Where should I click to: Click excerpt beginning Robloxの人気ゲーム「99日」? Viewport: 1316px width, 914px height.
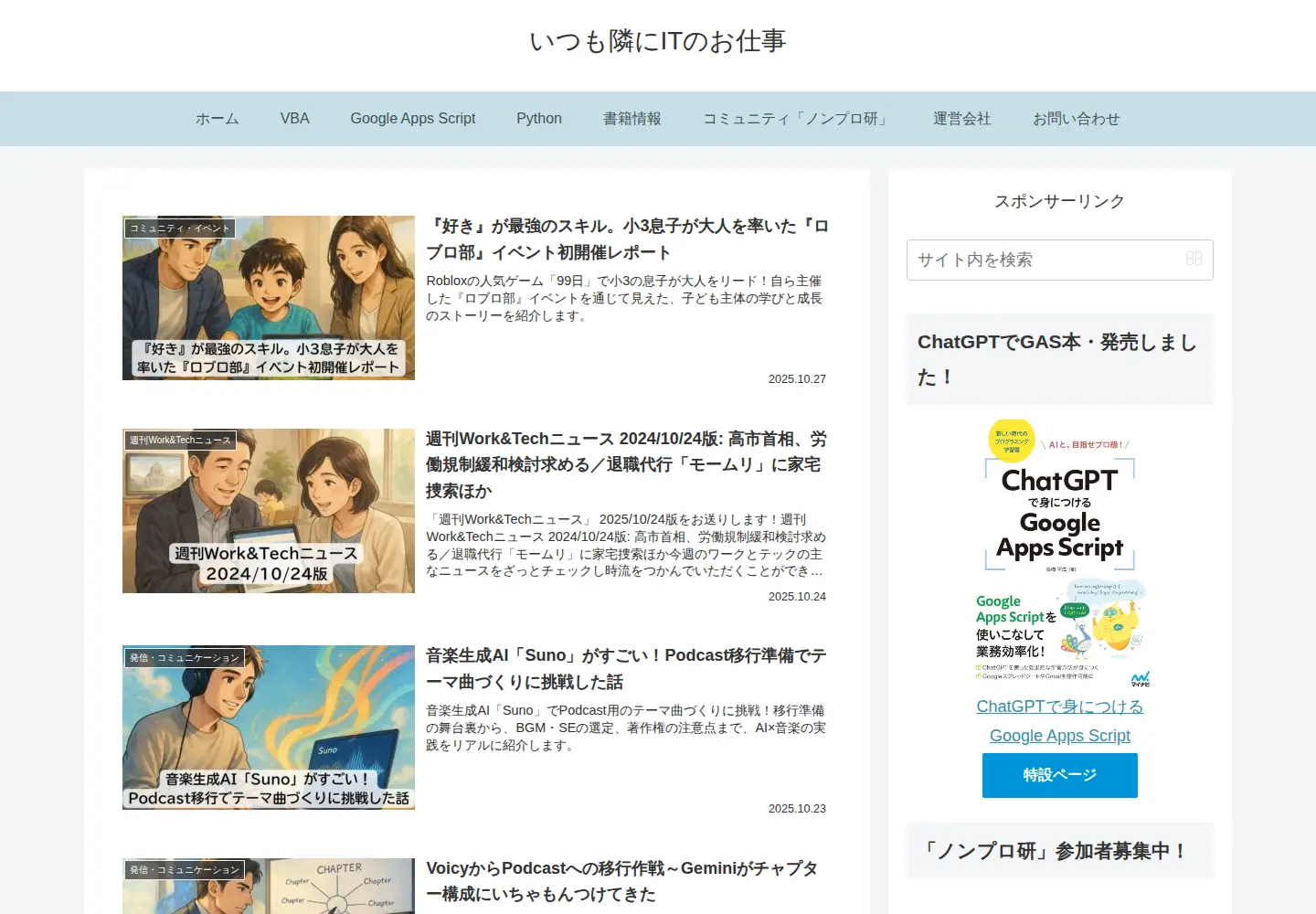(624, 298)
